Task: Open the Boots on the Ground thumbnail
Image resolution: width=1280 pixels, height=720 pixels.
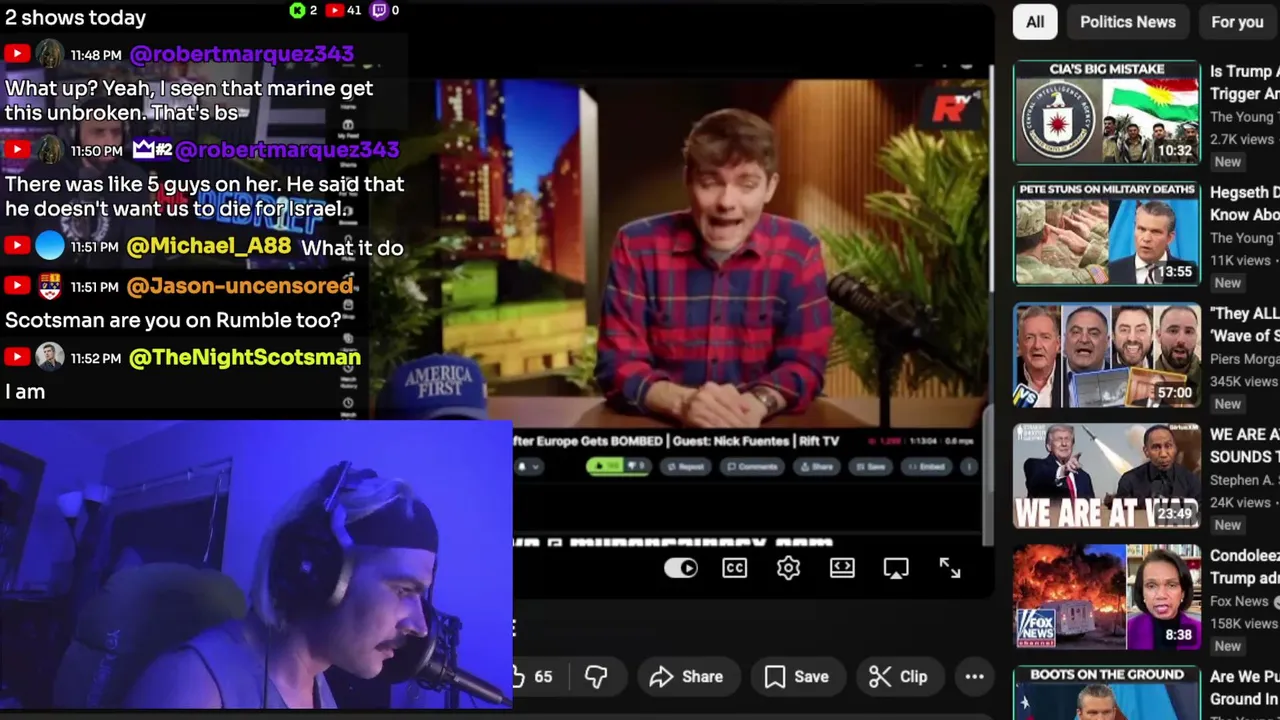Action: [1107, 693]
